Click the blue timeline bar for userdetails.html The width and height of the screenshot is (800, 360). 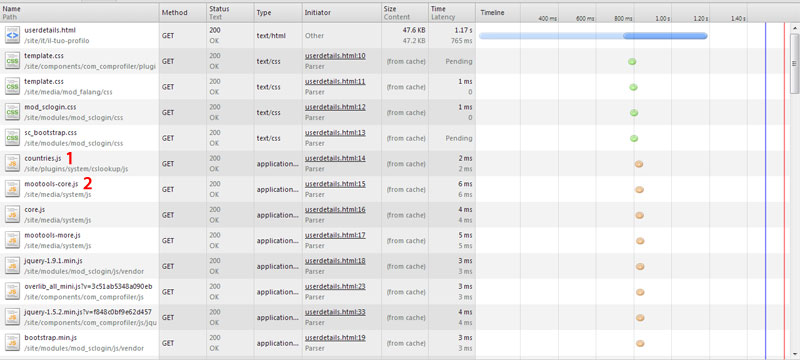(593, 36)
